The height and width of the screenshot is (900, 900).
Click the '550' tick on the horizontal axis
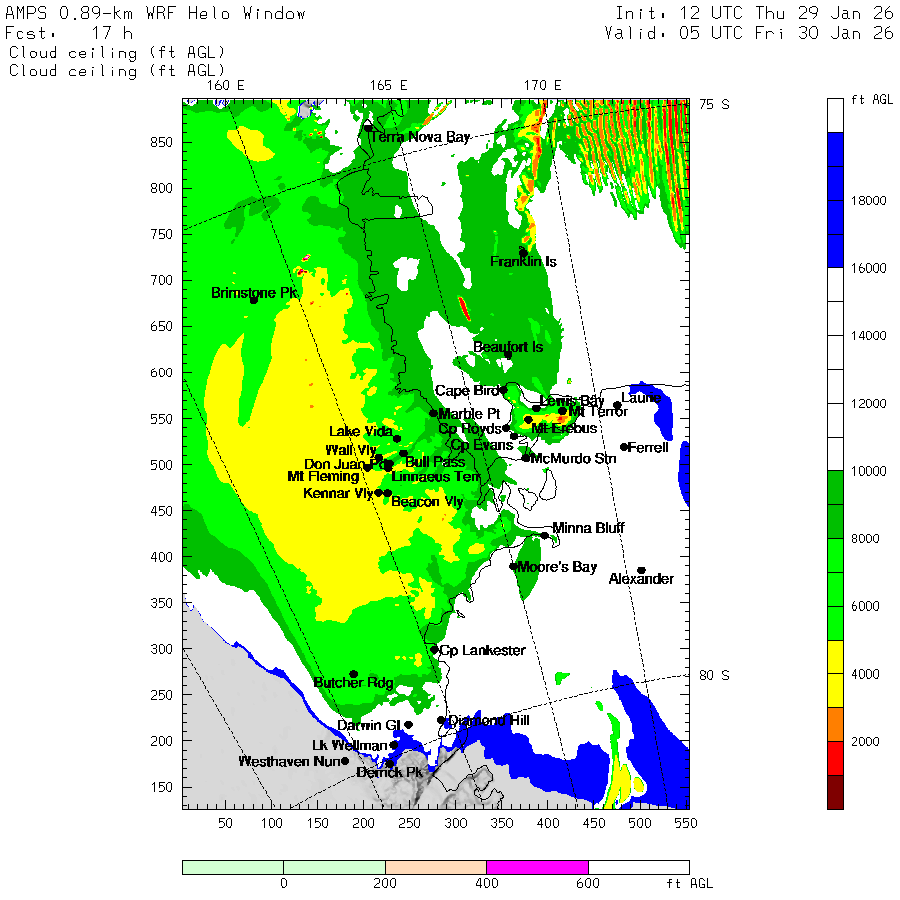(686, 823)
